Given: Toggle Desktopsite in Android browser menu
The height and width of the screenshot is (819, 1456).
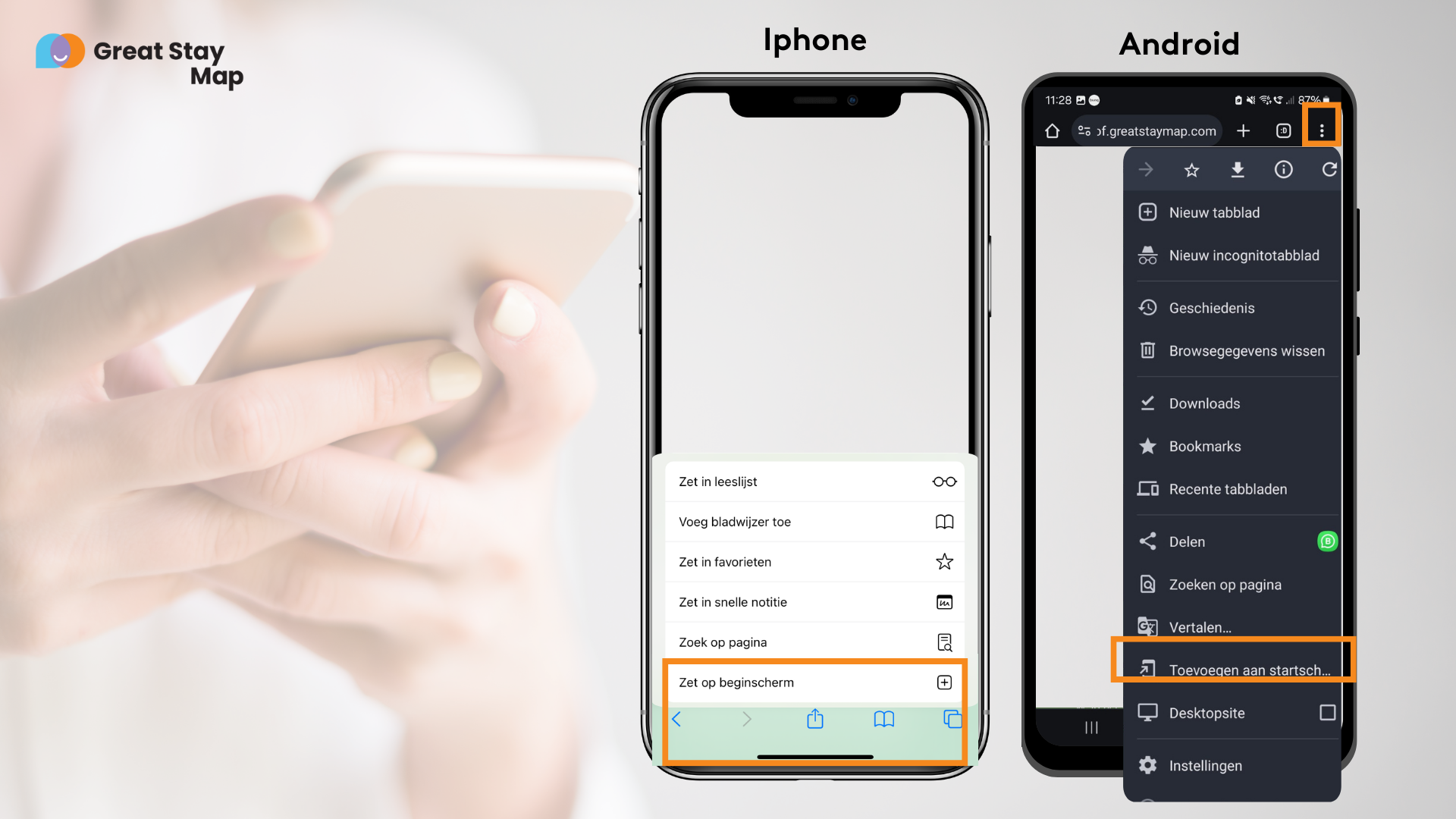Looking at the screenshot, I should point(1326,713).
